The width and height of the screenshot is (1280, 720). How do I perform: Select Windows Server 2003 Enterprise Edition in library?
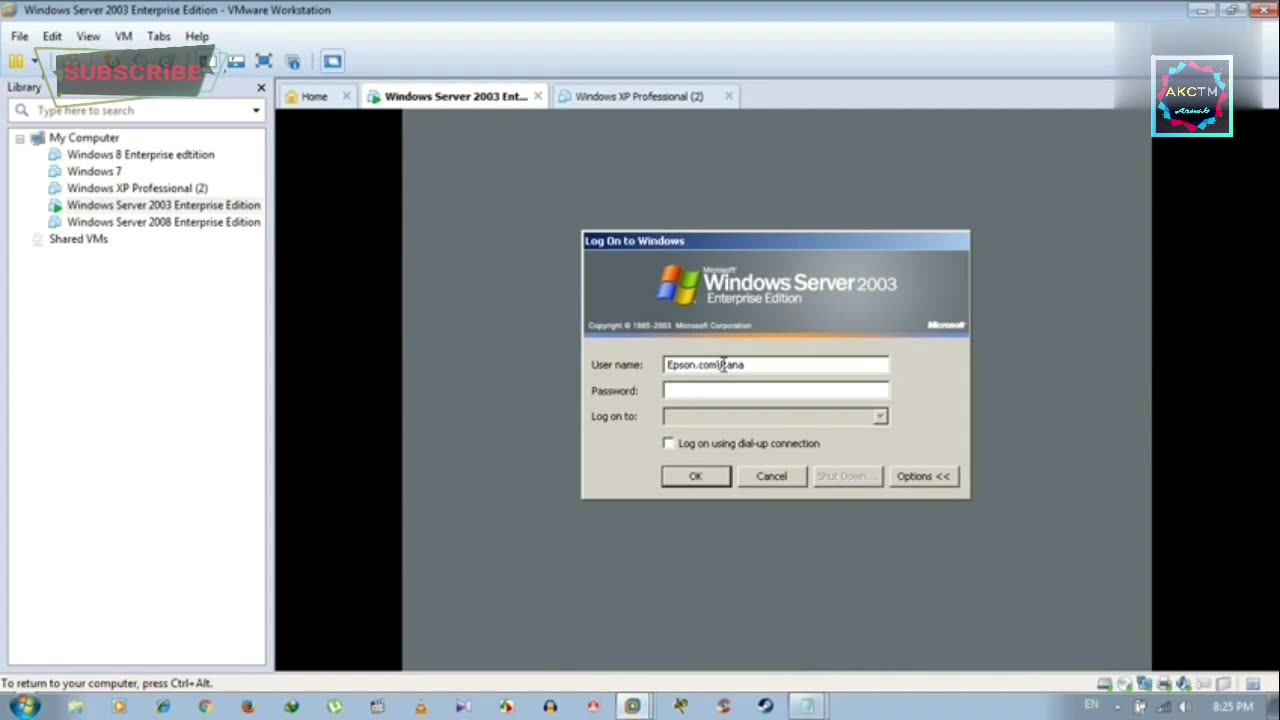[163, 205]
